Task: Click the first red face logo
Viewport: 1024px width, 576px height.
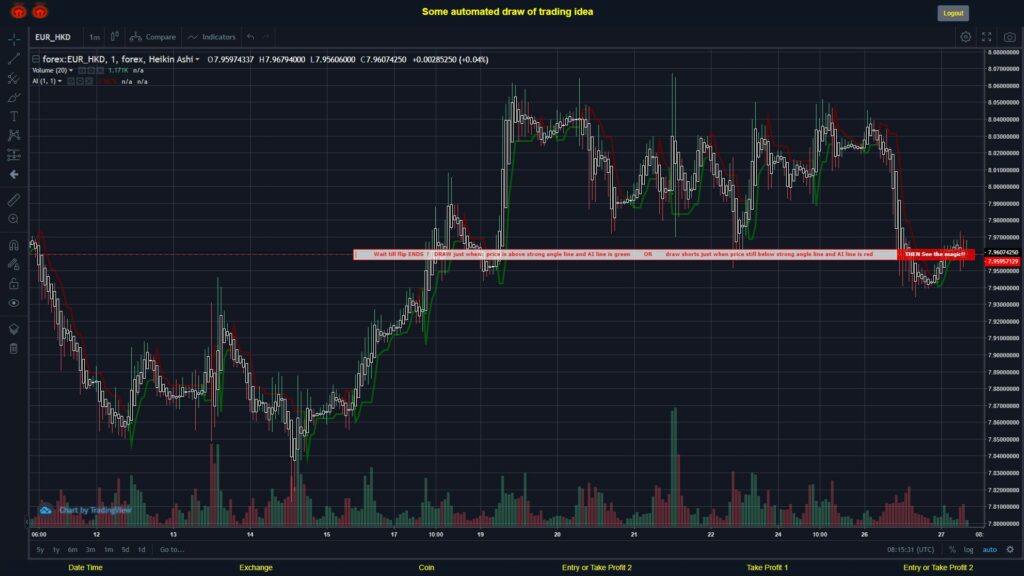Action: [18, 11]
